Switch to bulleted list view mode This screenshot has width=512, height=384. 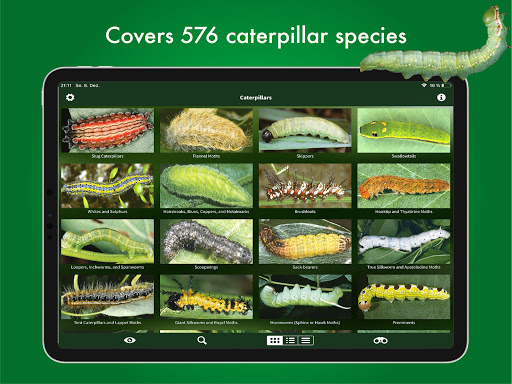[x=290, y=340]
